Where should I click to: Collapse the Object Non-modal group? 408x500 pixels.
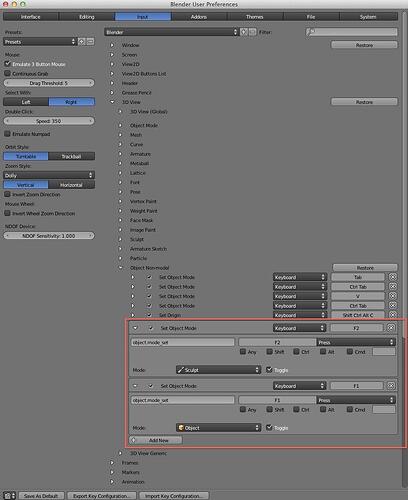120,268
